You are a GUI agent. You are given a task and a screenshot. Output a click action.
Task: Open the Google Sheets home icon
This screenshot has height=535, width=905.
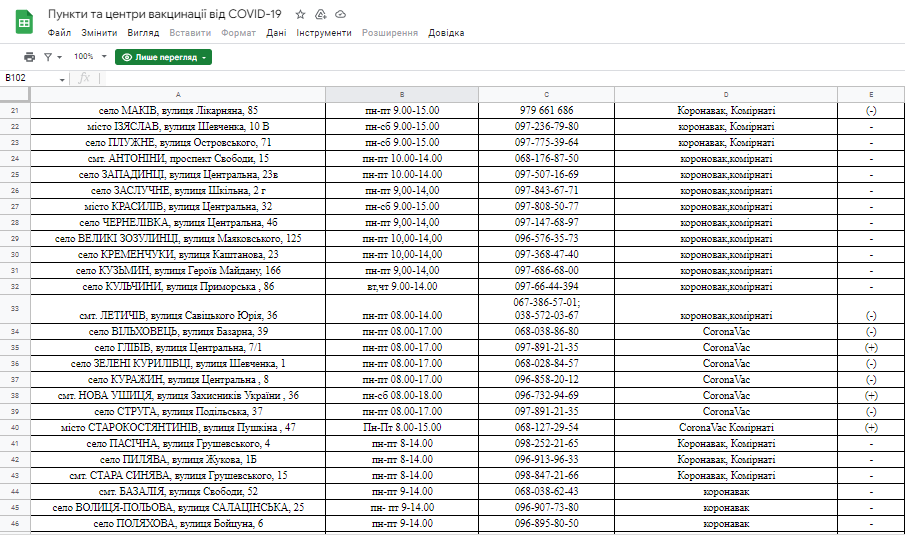[x=23, y=23]
